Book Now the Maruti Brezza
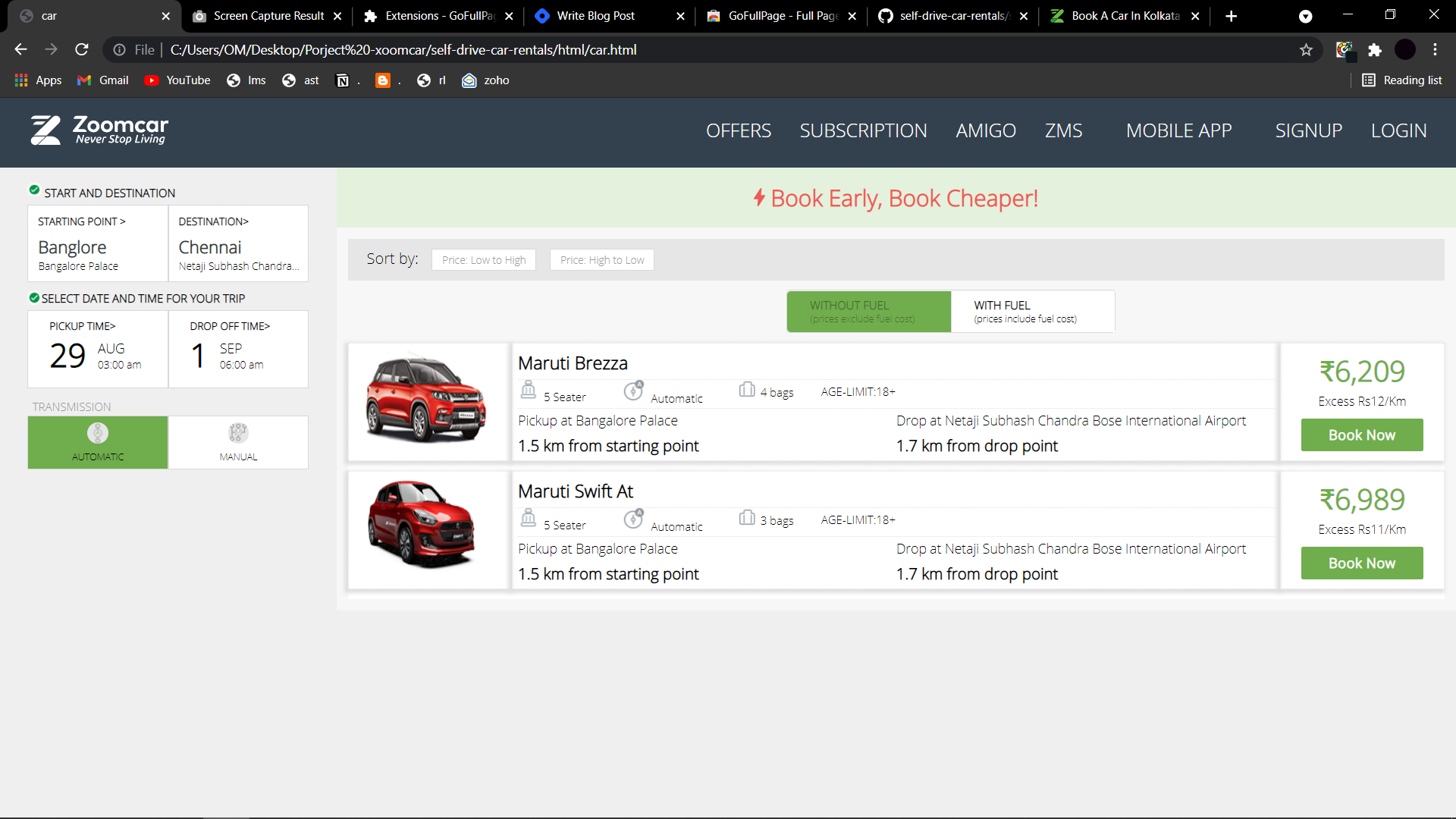The image size is (1456, 819). 1361,435
